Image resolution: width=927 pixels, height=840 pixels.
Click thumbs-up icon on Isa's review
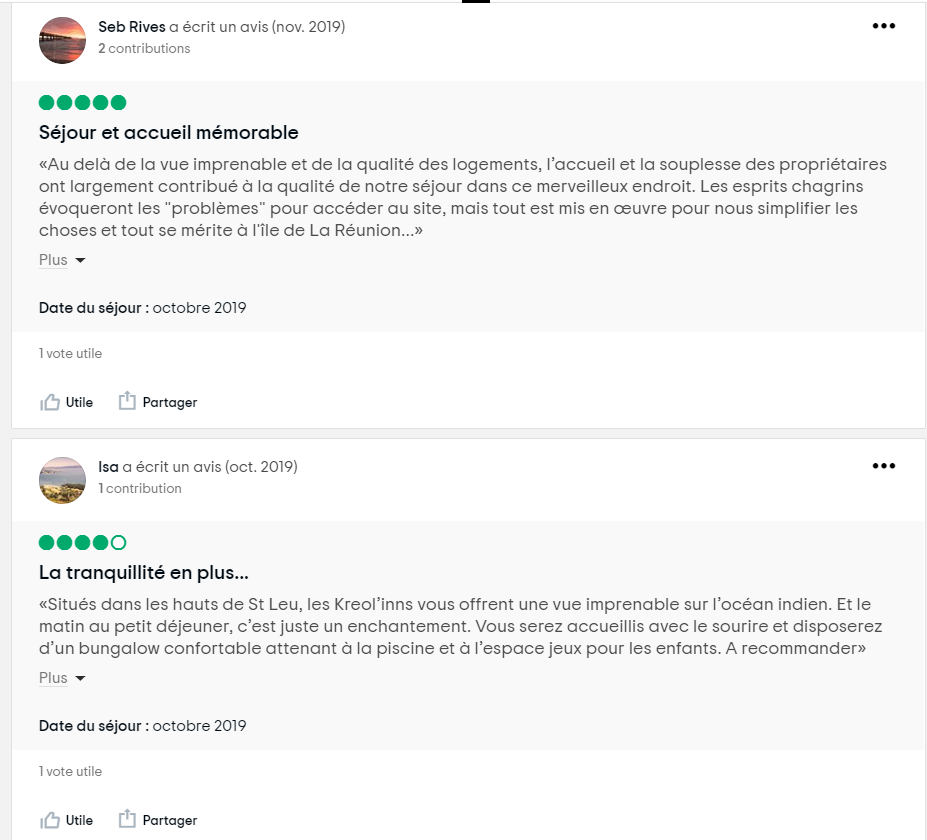pos(50,820)
